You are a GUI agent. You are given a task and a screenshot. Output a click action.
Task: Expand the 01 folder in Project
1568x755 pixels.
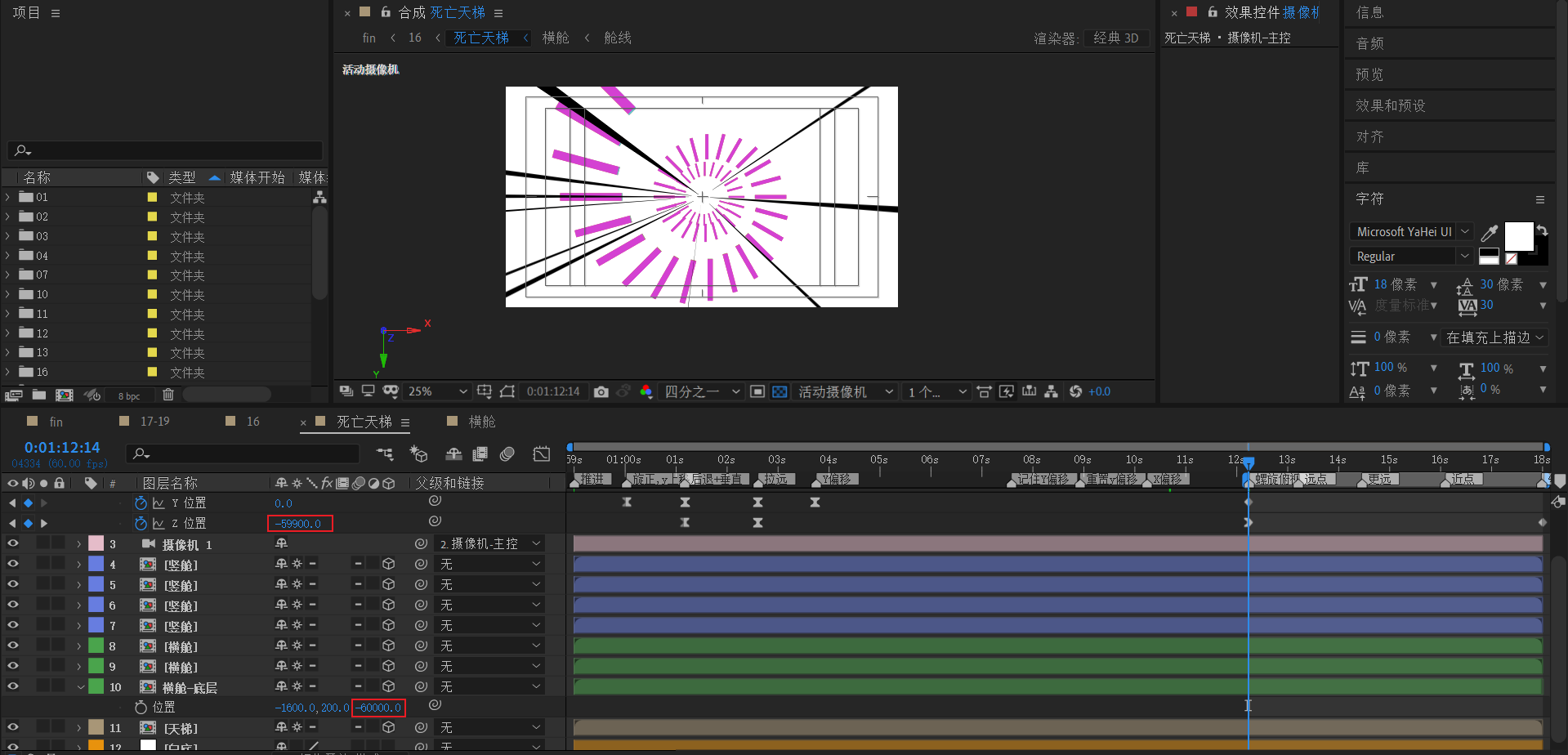point(7,197)
